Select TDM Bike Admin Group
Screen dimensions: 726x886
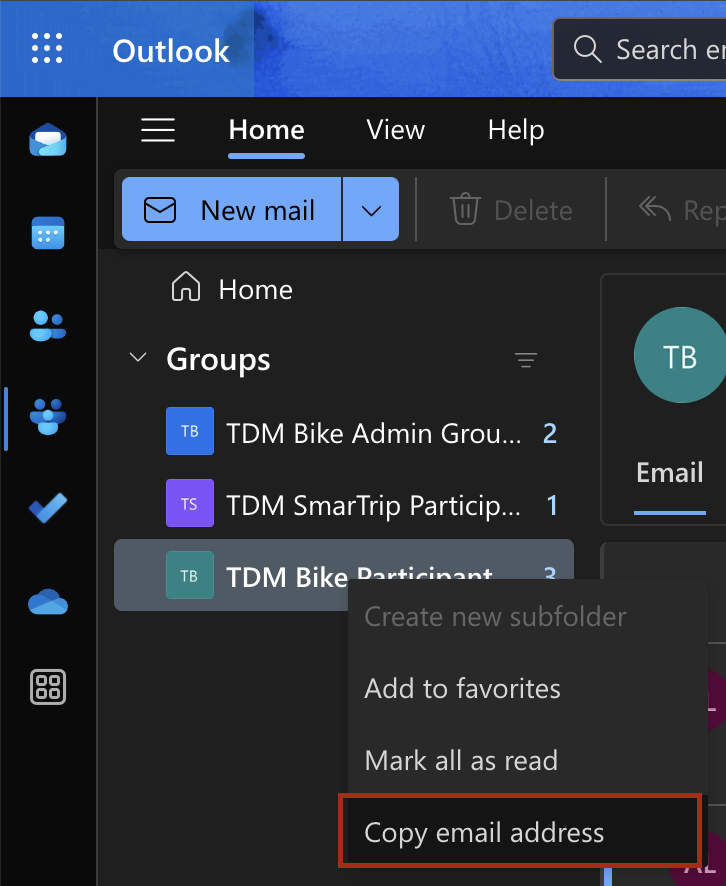(344, 432)
